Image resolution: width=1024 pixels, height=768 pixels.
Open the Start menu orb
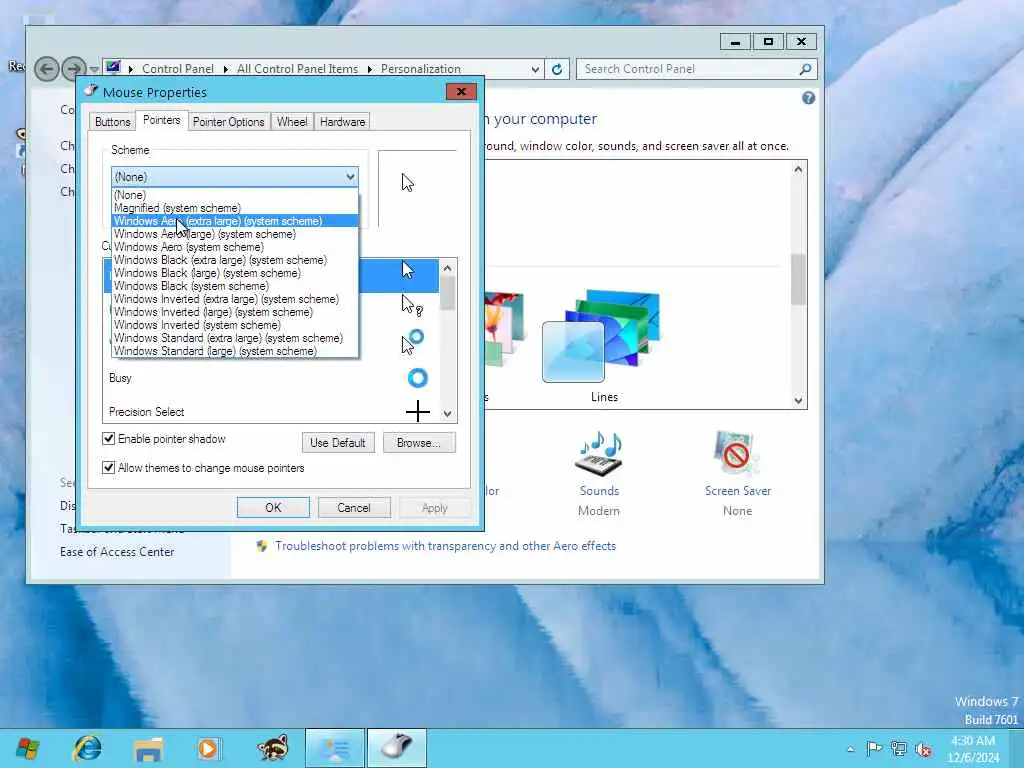(27, 748)
